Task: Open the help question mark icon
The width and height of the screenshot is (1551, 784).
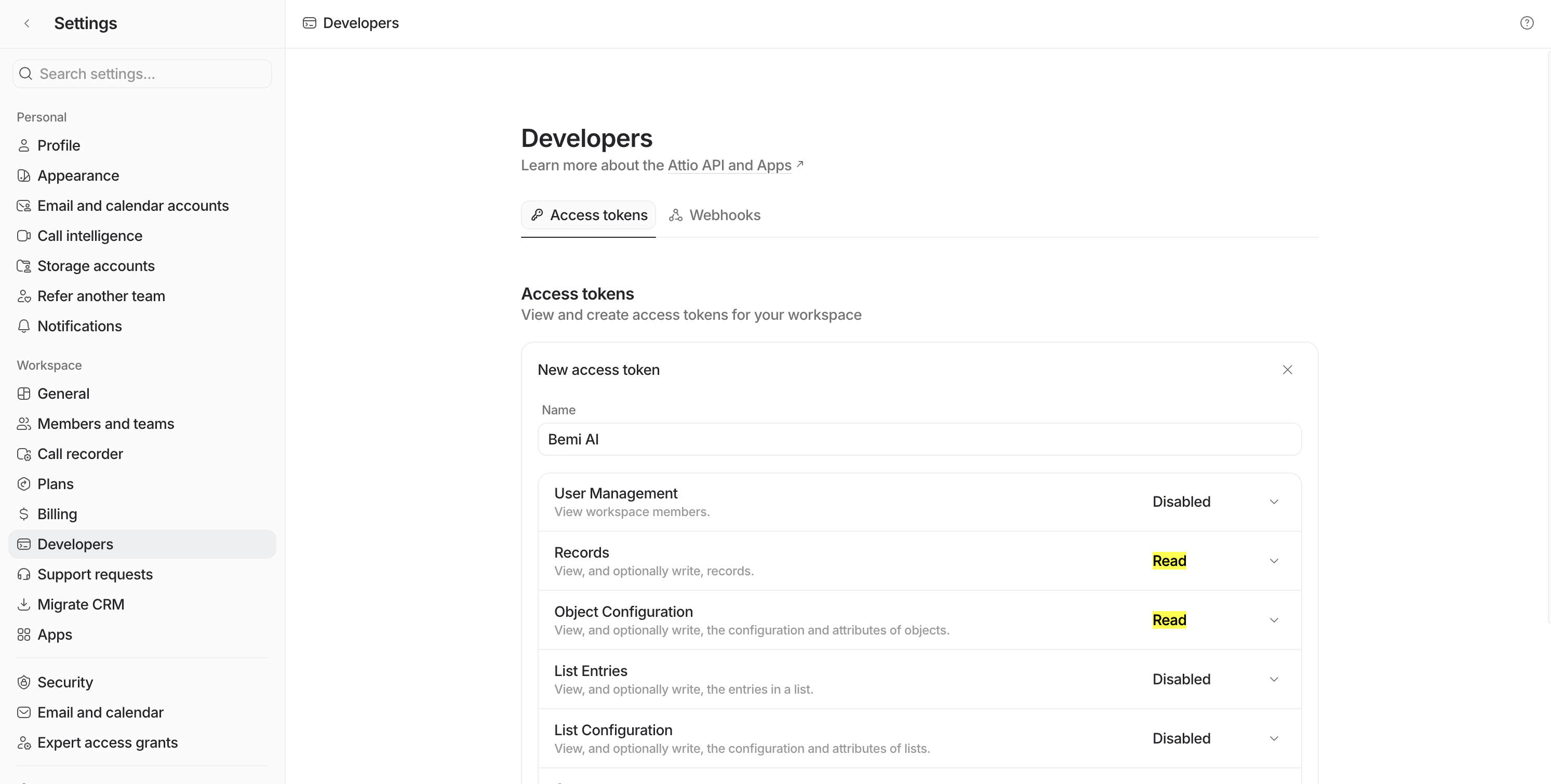Action: point(1526,23)
